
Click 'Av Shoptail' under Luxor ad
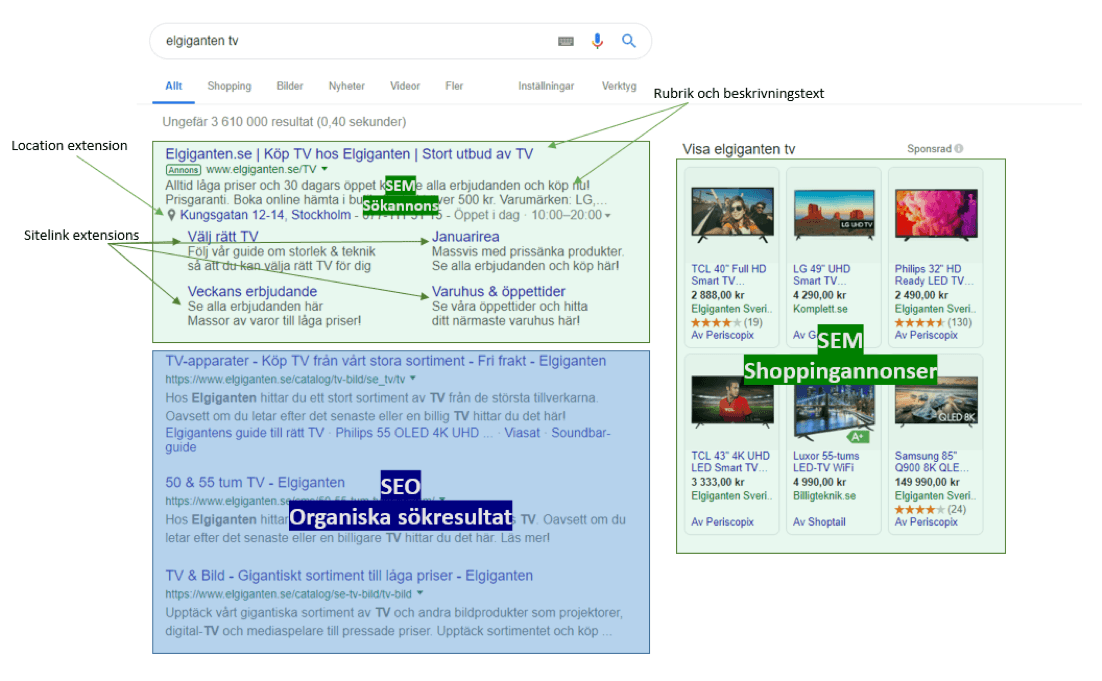819,522
